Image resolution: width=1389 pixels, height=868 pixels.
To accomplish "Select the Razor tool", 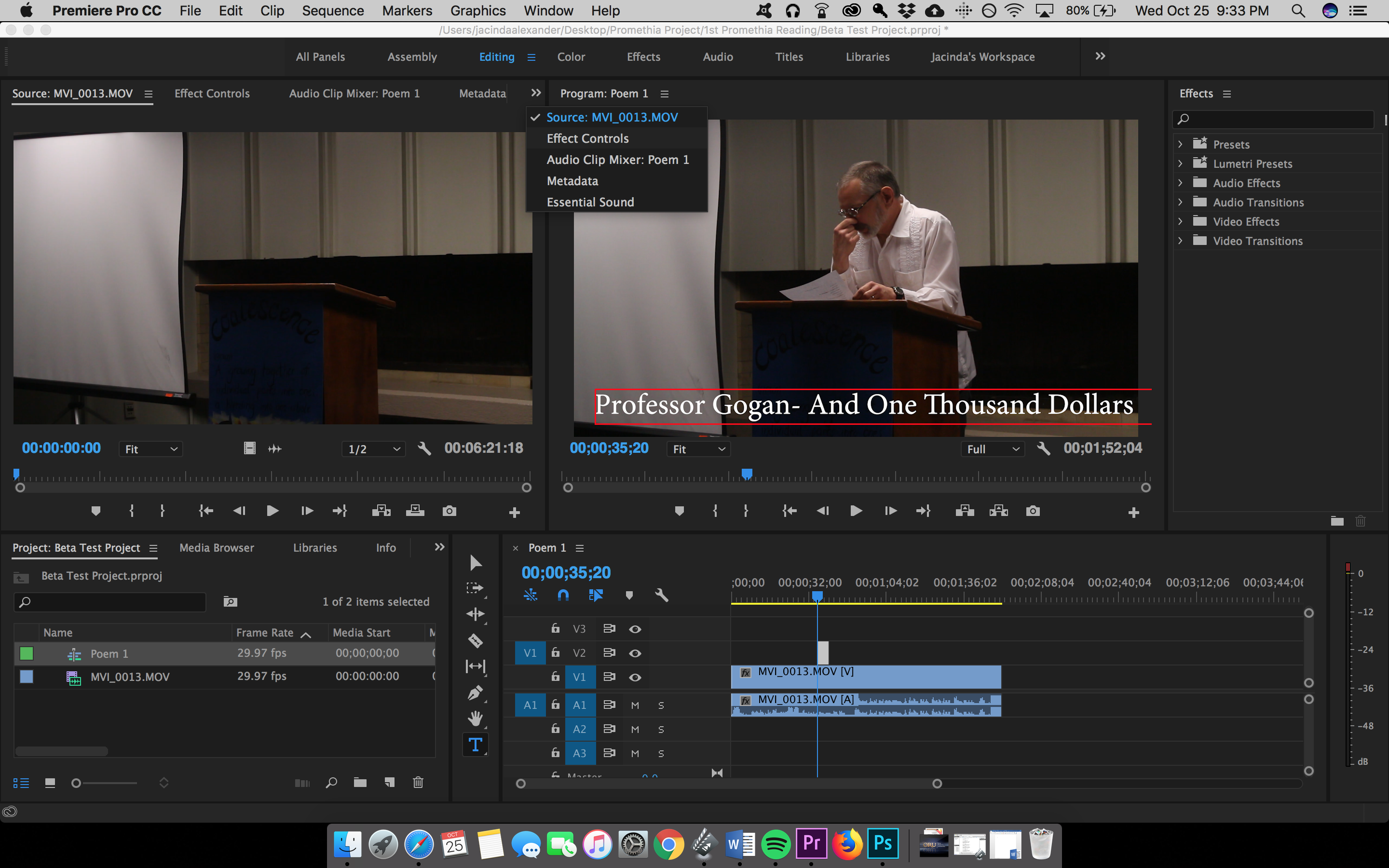I will 475,640.
